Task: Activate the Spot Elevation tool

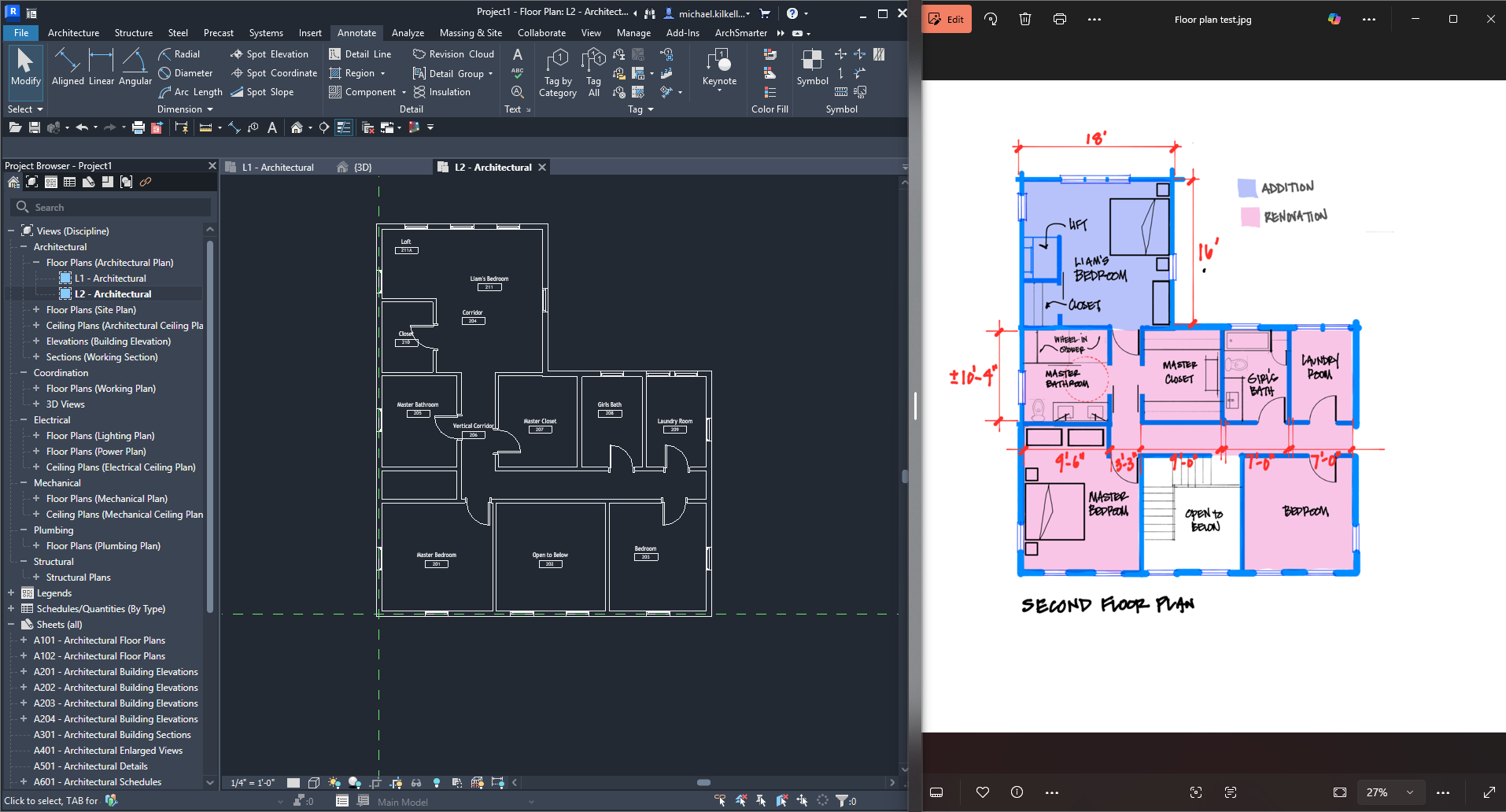Action: click(269, 54)
